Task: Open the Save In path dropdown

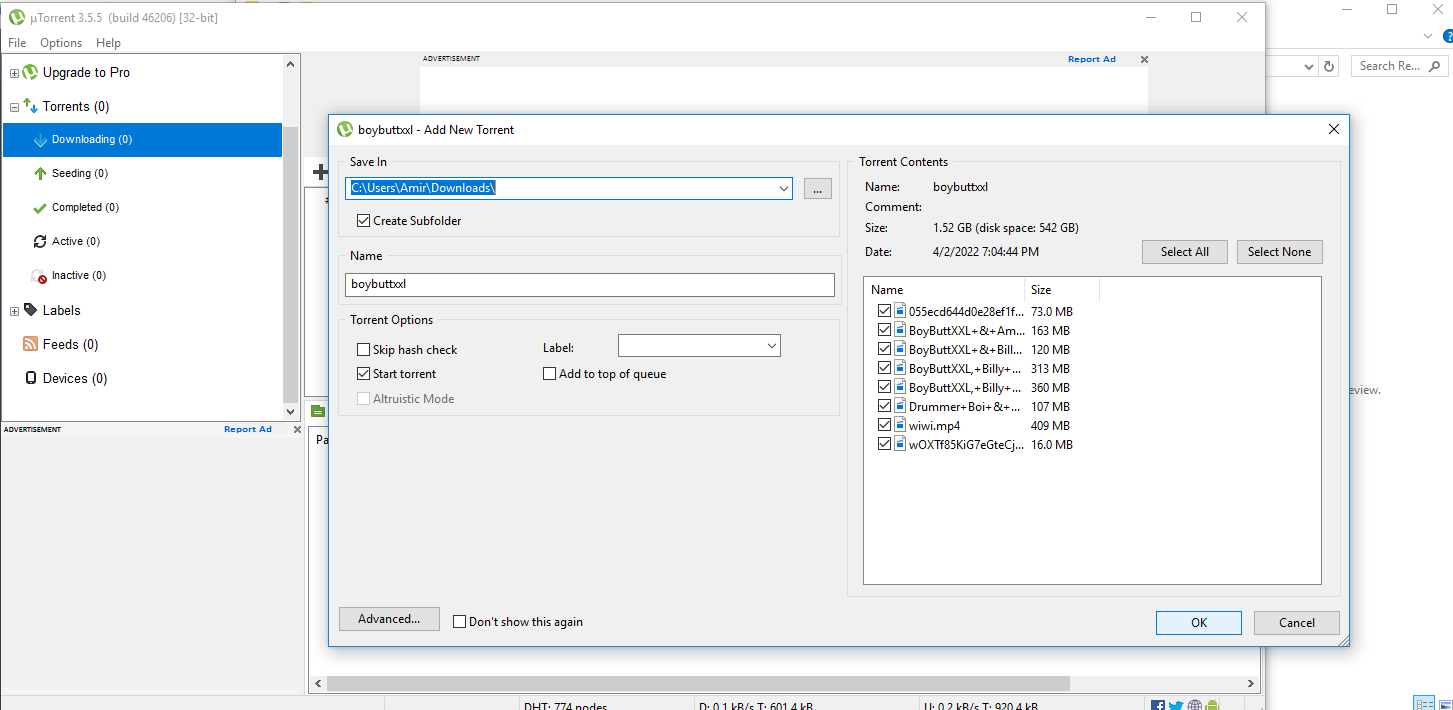Action: (783, 188)
